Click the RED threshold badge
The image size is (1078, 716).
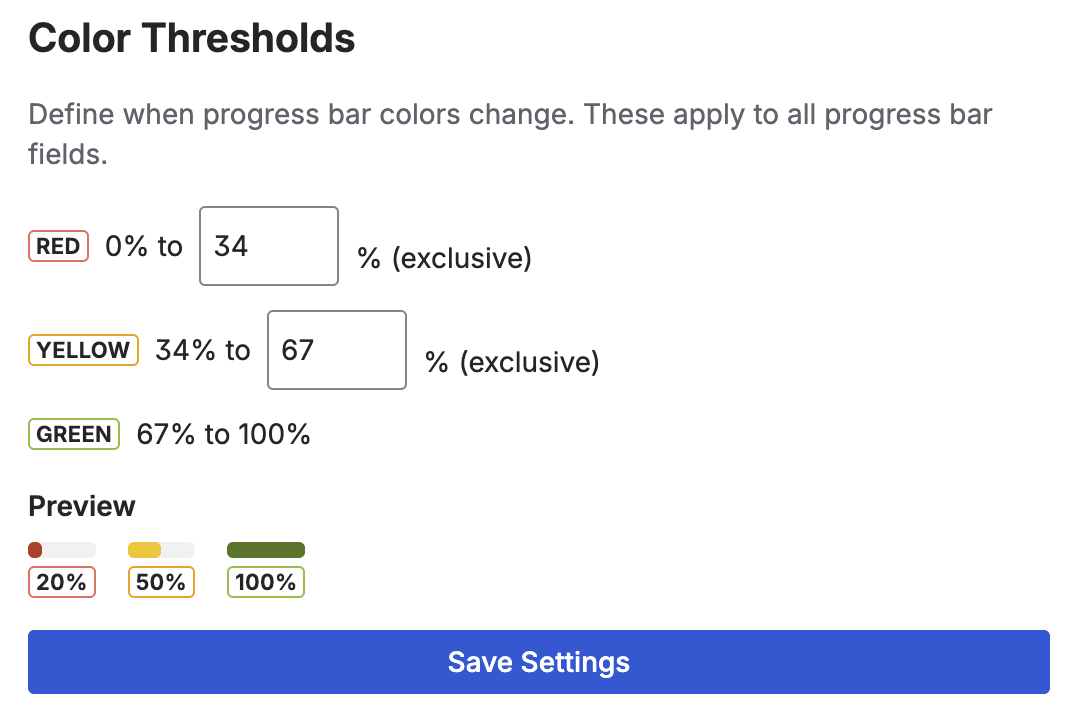(58, 246)
